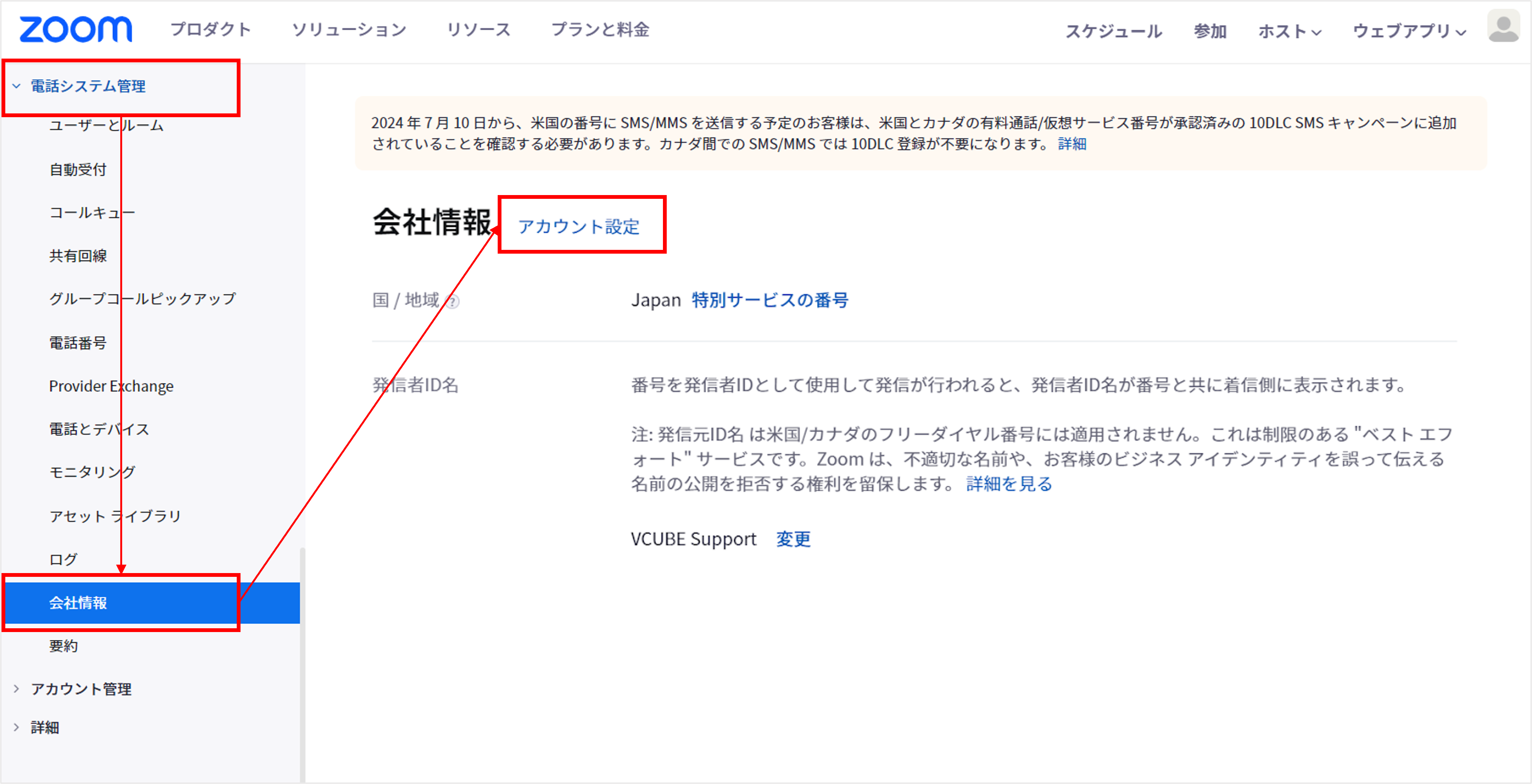The width and height of the screenshot is (1532, 784).
Task: Go to プランと料金
Action: pos(600,29)
